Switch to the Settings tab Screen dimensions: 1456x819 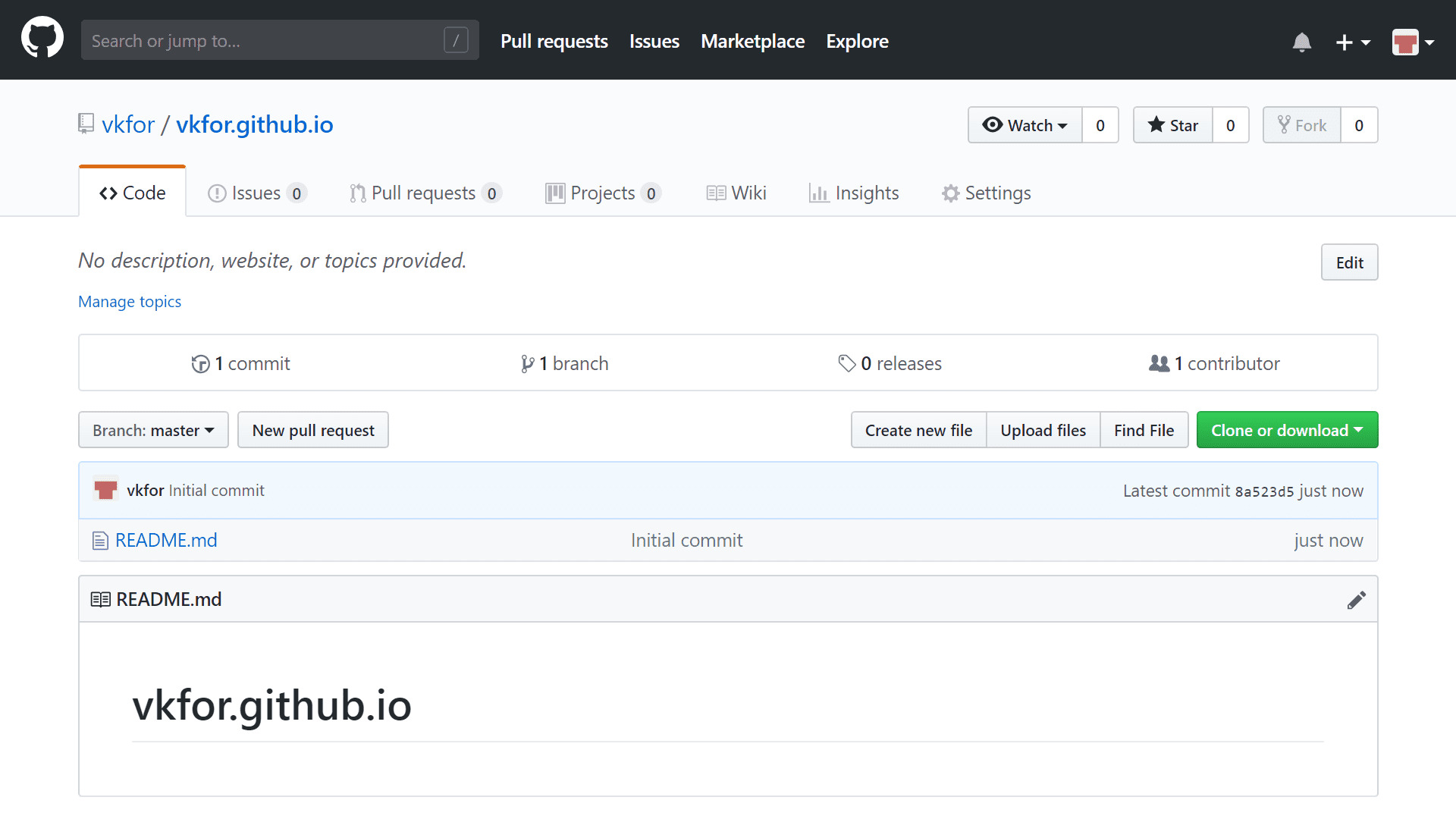pyautogui.click(x=986, y=193)
